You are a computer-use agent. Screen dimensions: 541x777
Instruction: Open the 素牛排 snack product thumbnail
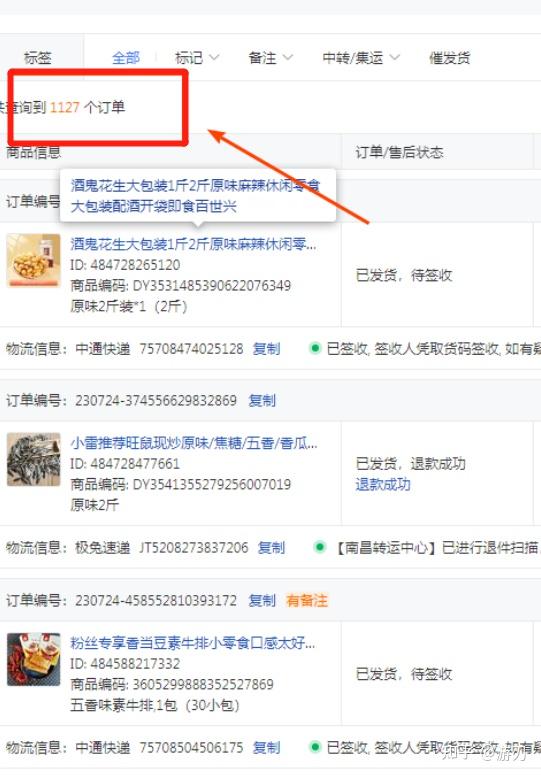click(33, 659)
